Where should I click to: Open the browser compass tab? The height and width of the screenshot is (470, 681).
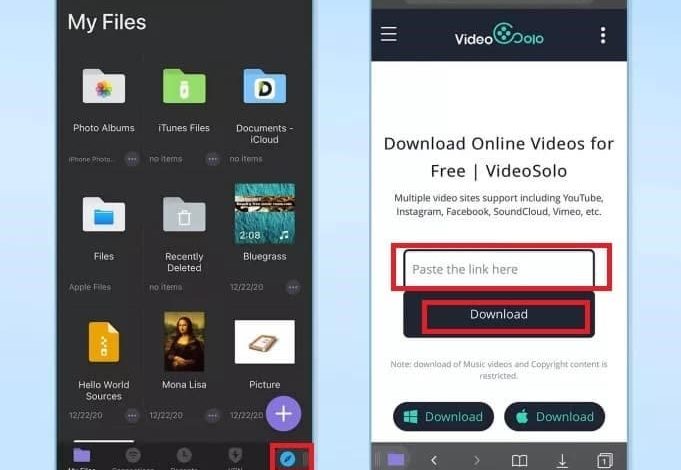(x=288, y=458)
